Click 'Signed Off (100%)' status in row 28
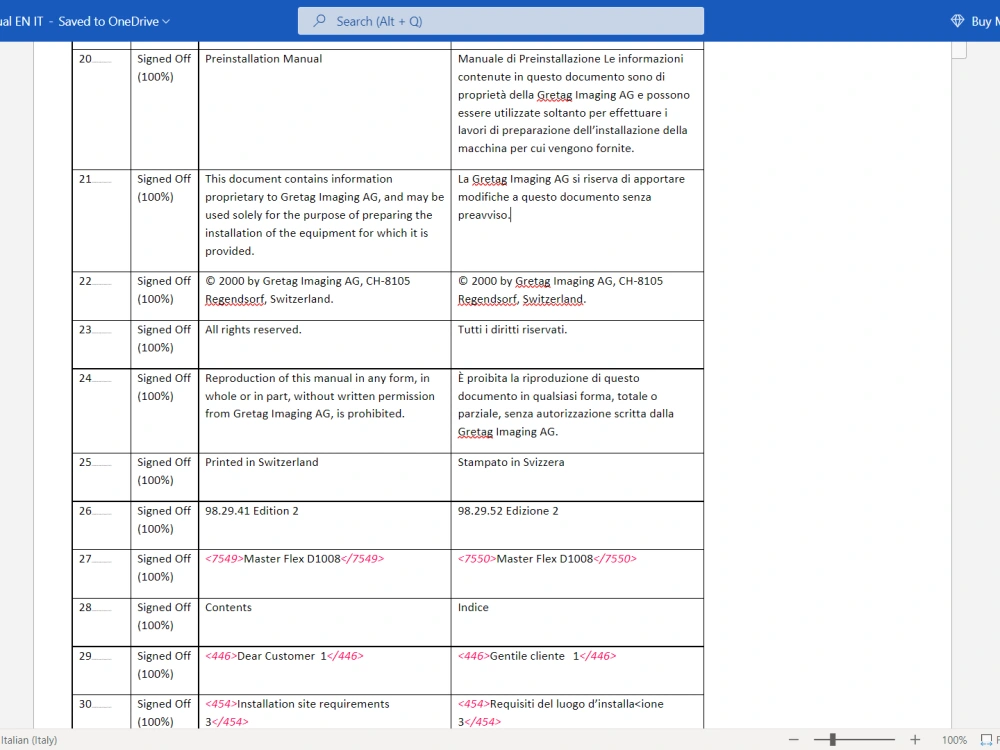Viewport: 1000px width, 750px height. point(164,617)
